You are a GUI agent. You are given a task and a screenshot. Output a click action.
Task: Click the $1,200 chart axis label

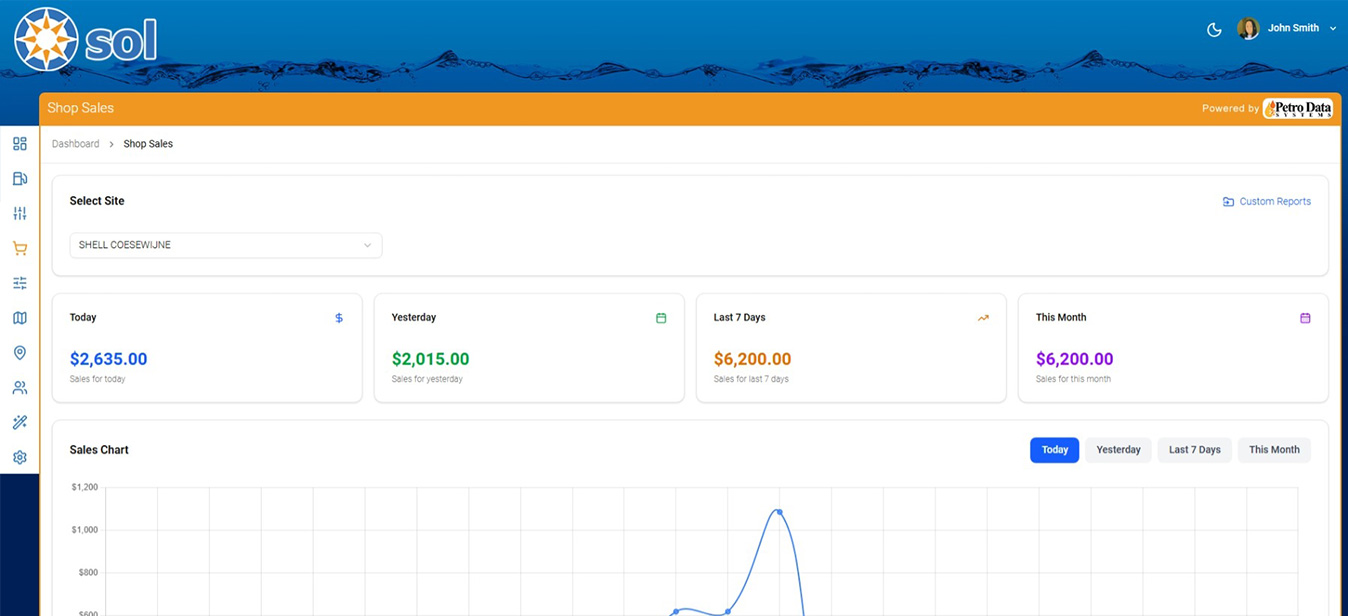pos(85,488)
